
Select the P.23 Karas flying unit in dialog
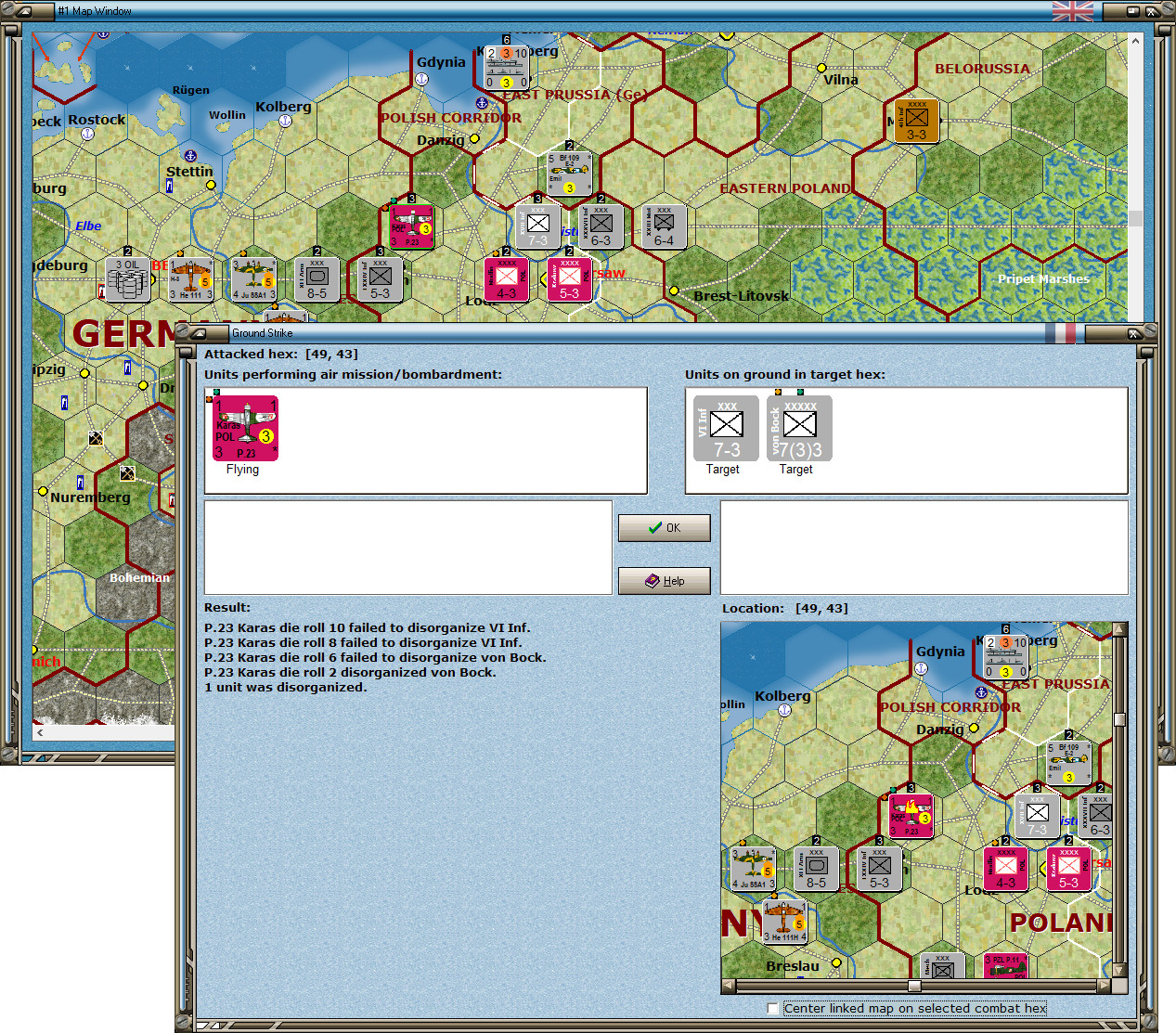[x=246, y=429]
